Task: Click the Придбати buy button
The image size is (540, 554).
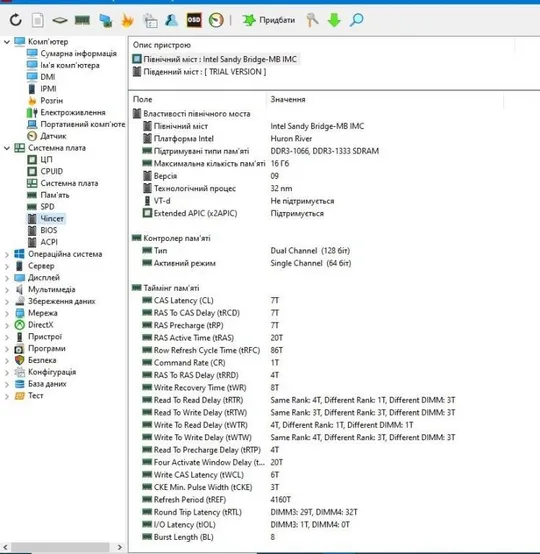Action: (268, 20)
